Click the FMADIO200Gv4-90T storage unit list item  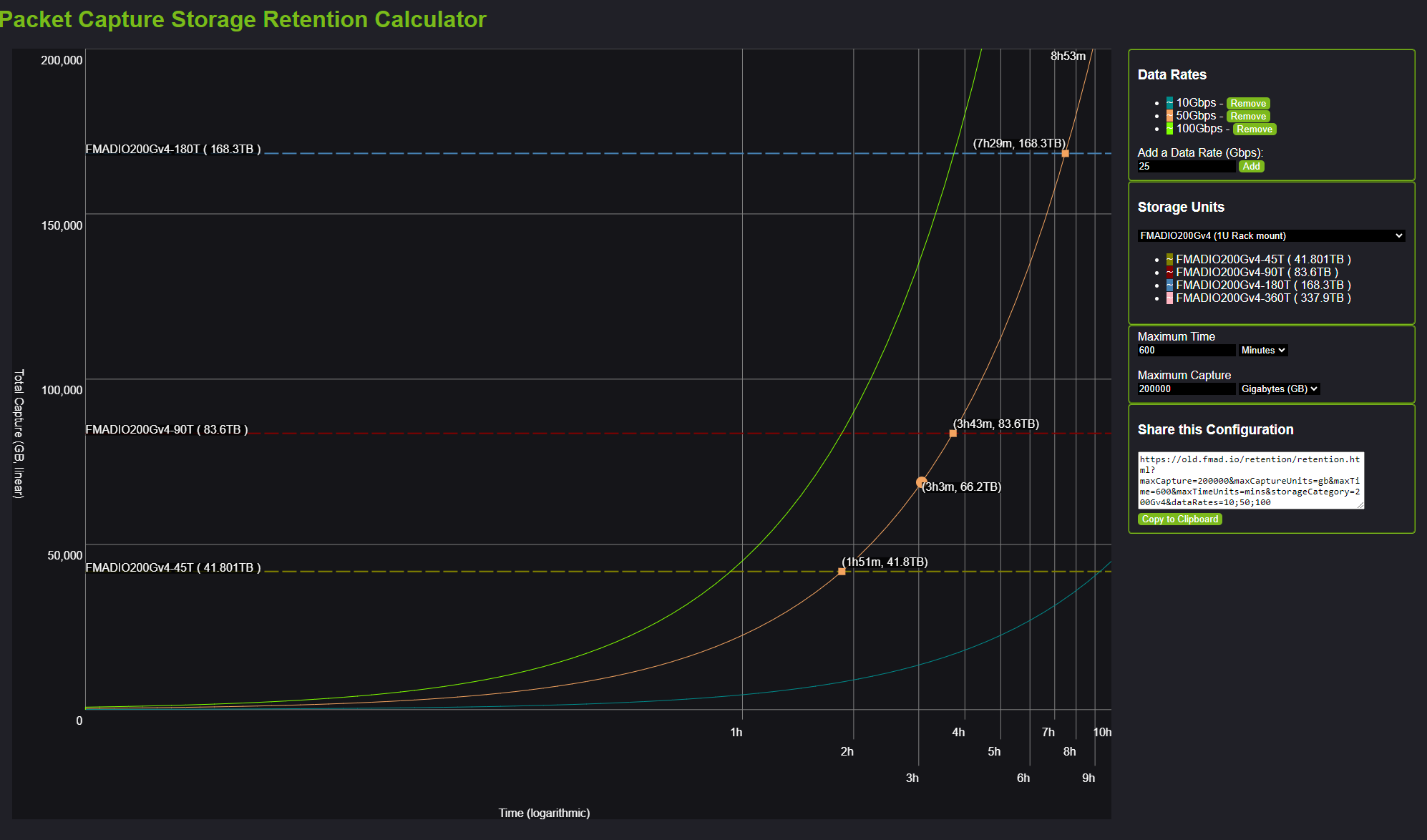coord(1257,273)
